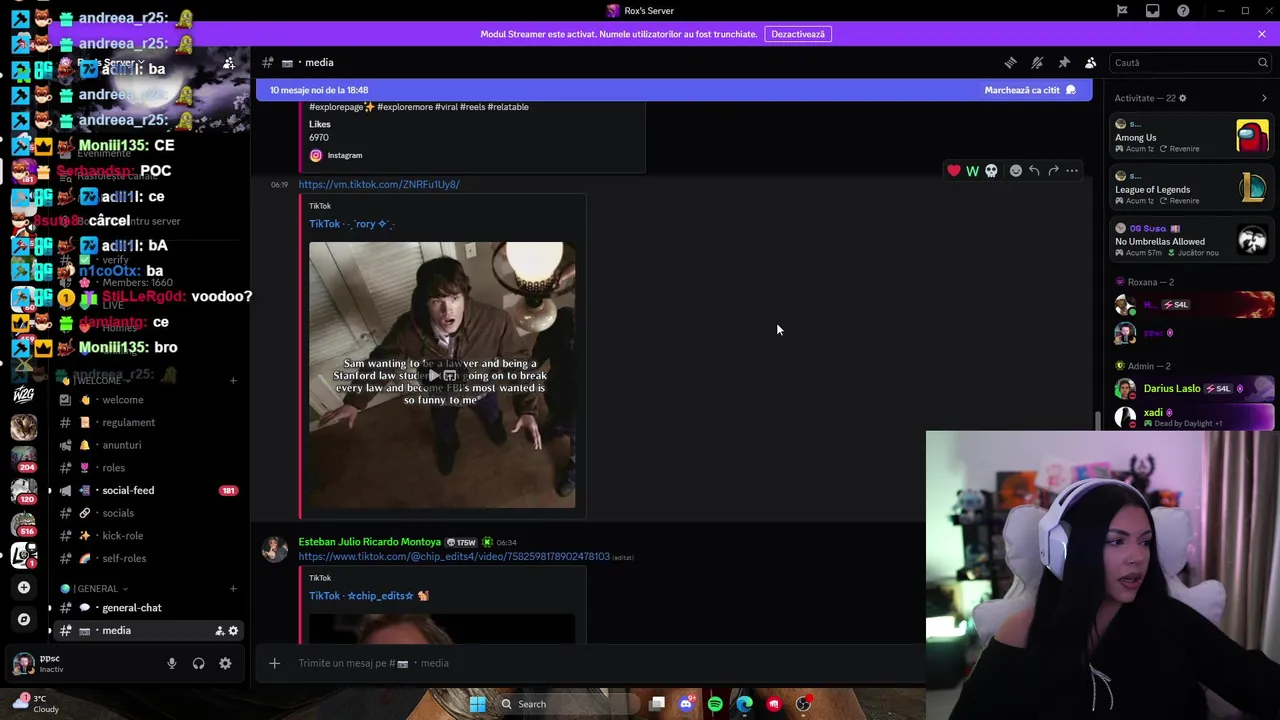Deafen audio with the headphones icon
1280x720 pixels.
tap(198, 663)
